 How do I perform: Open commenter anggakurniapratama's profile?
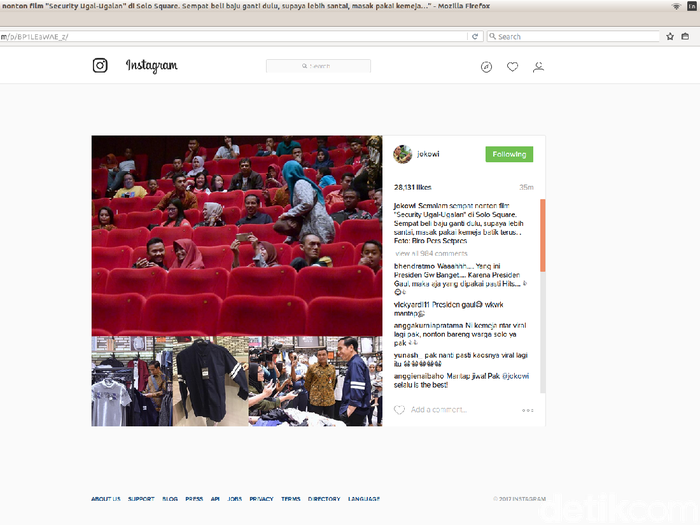[x=429, y=325]
